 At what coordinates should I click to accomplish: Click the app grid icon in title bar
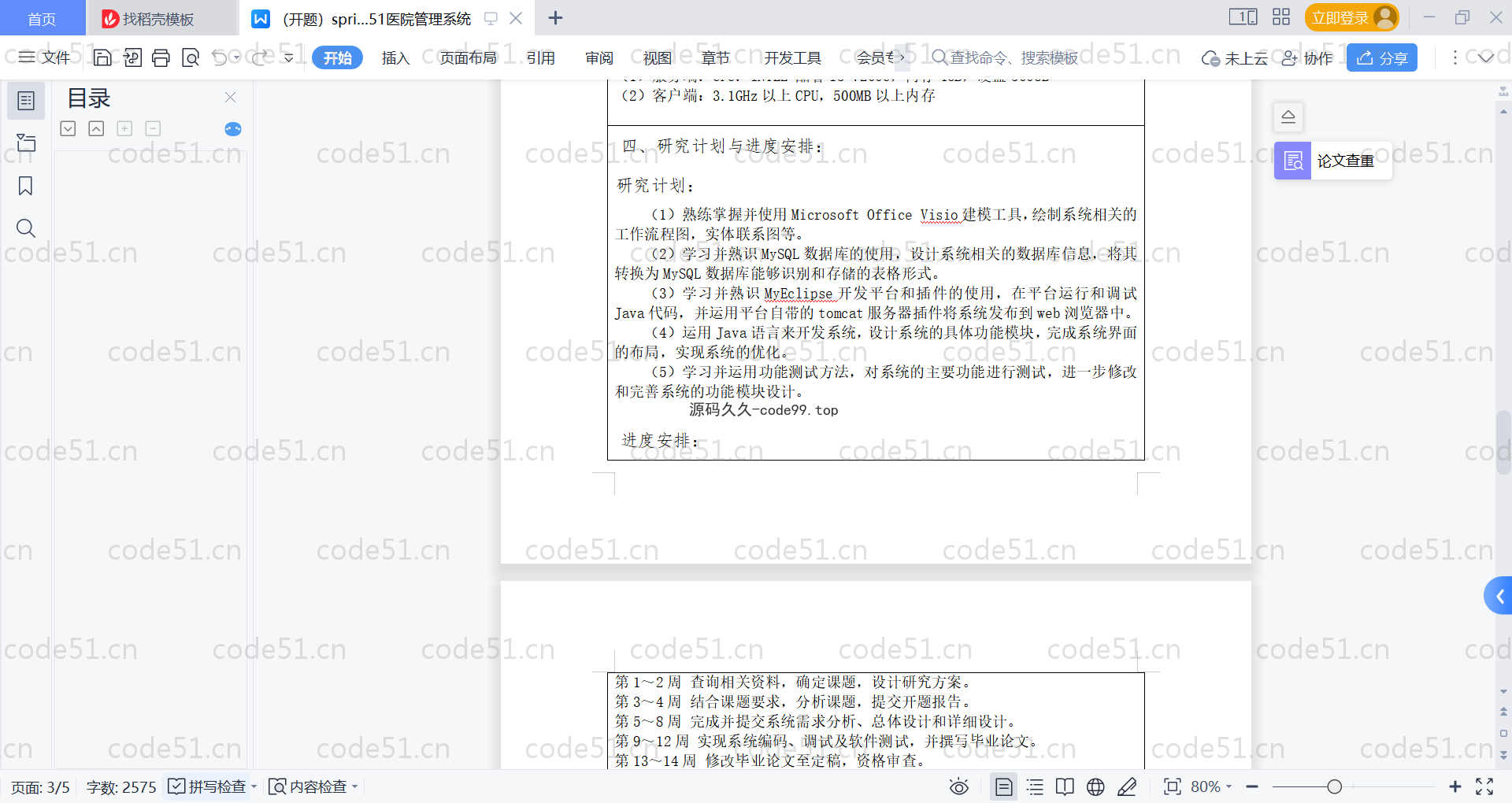point(1281,17)
